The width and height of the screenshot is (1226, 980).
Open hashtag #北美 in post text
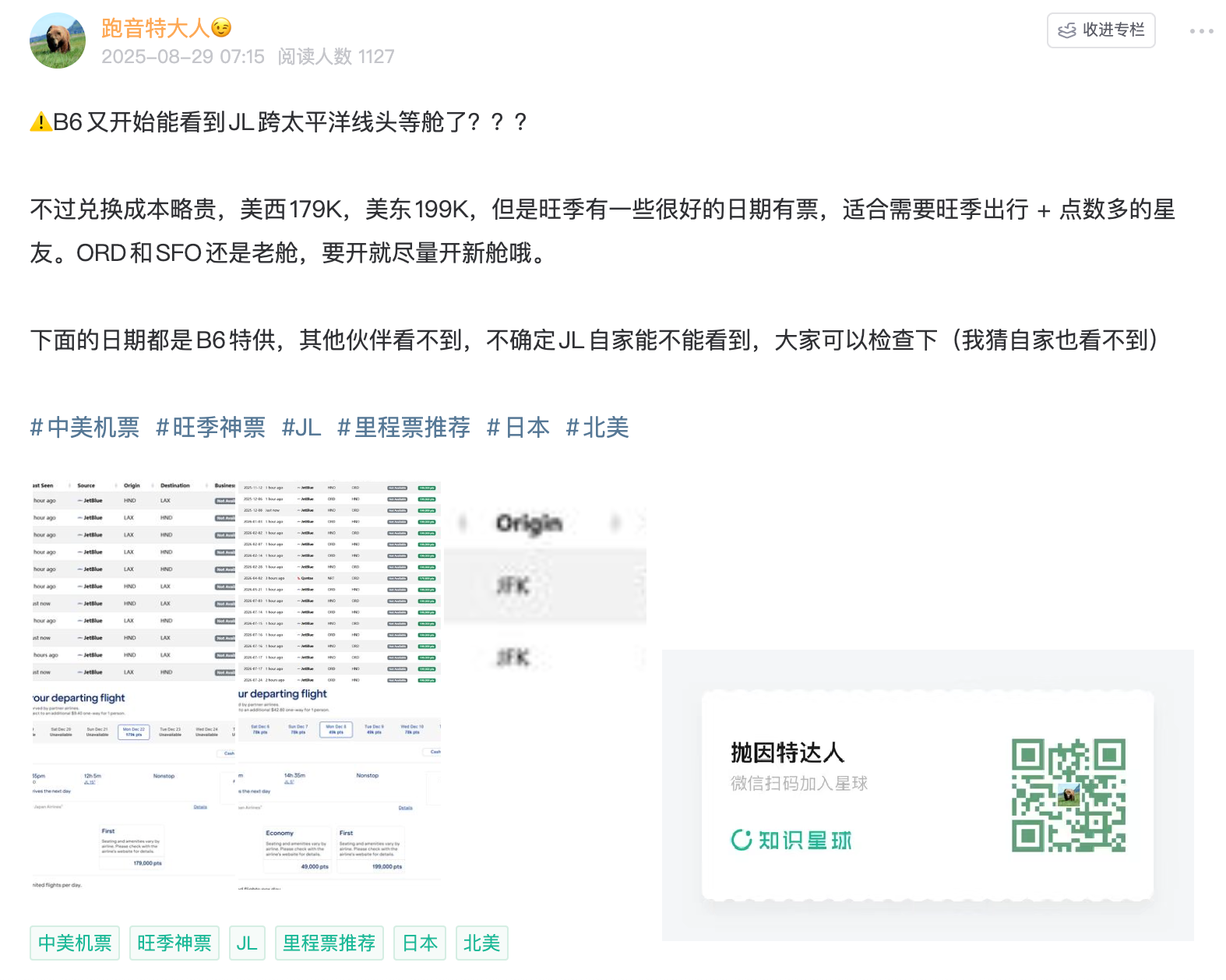coord(597,427)
